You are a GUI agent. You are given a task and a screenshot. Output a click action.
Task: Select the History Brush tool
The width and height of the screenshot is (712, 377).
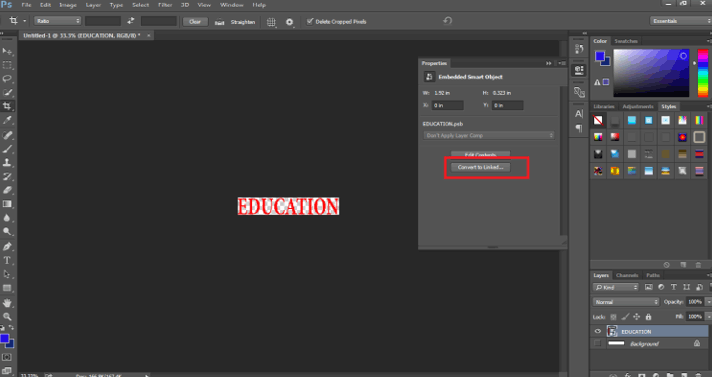click(7, 176)
